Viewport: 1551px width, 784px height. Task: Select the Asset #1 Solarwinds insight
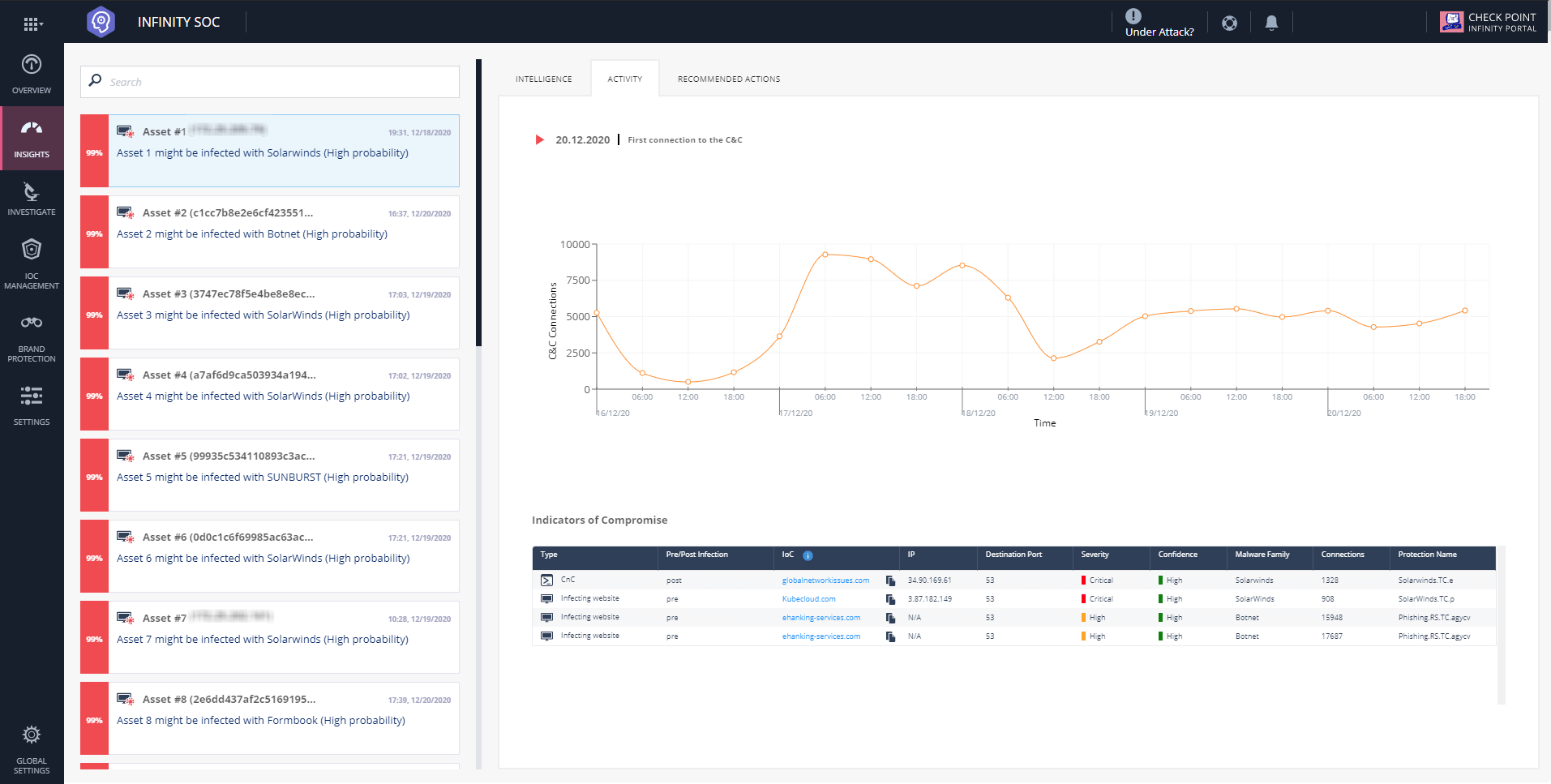point(270,151)
